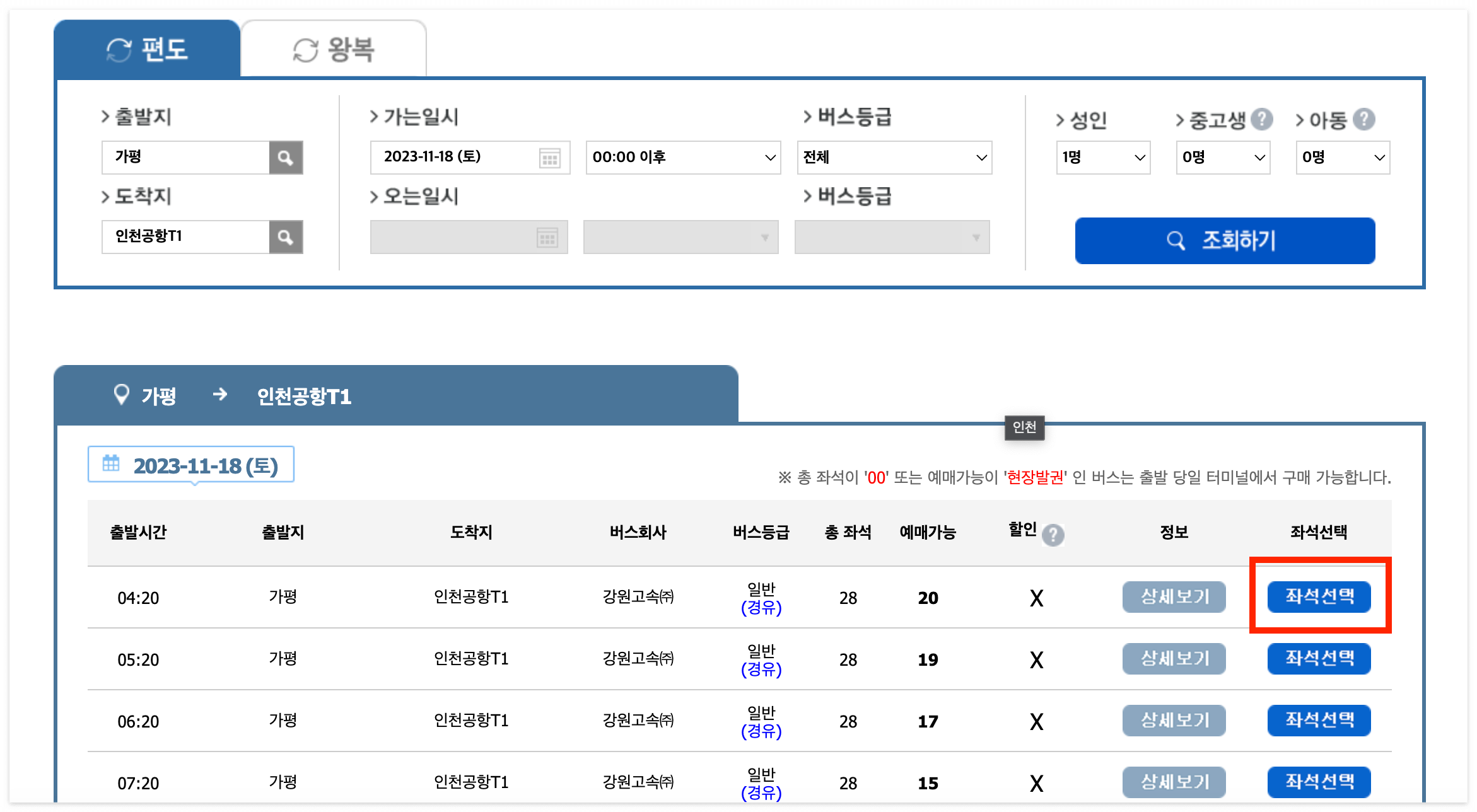Click the help icon beside 할인 column
The height and width of the screenshot is (812, 1477).
click(x=1054, y=535)
